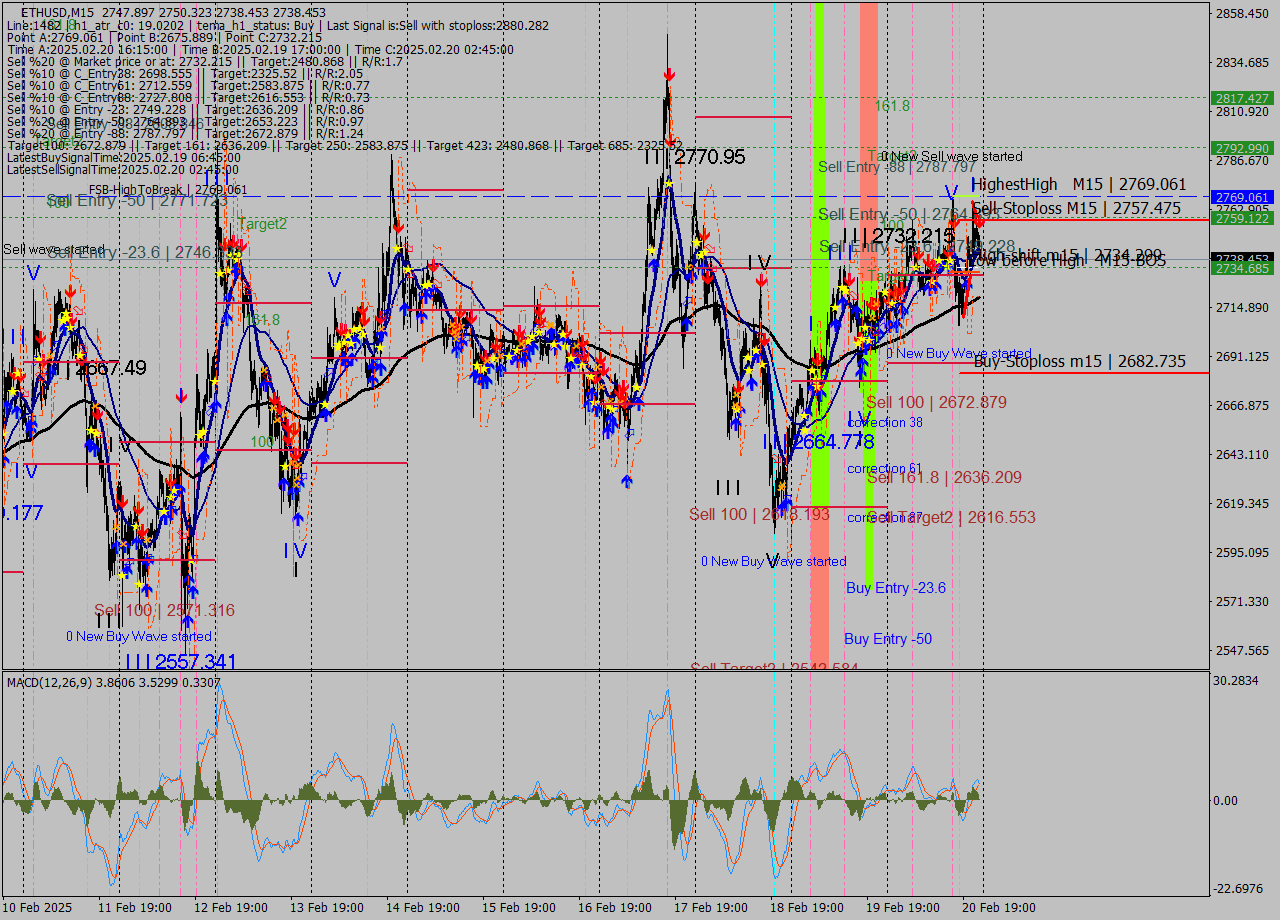Select the blue up arrow below III 2664.778
Image resolution: width=1280 pixels, height=920 pixels.
pos(785,505)
